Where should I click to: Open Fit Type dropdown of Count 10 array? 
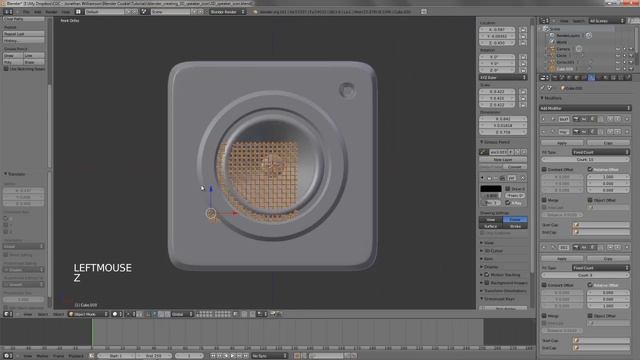pos(600,152)
